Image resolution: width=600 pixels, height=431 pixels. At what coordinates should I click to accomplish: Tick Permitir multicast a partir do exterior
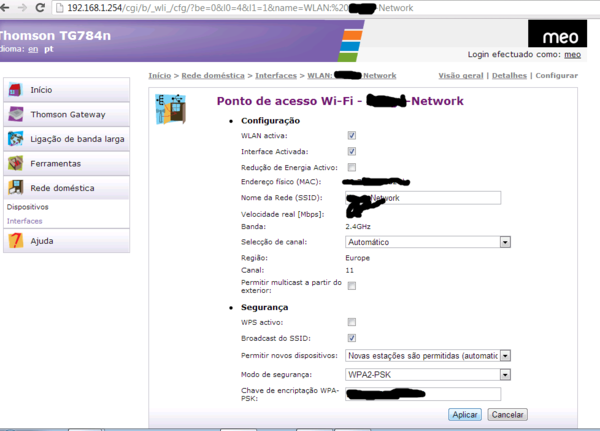352,286
